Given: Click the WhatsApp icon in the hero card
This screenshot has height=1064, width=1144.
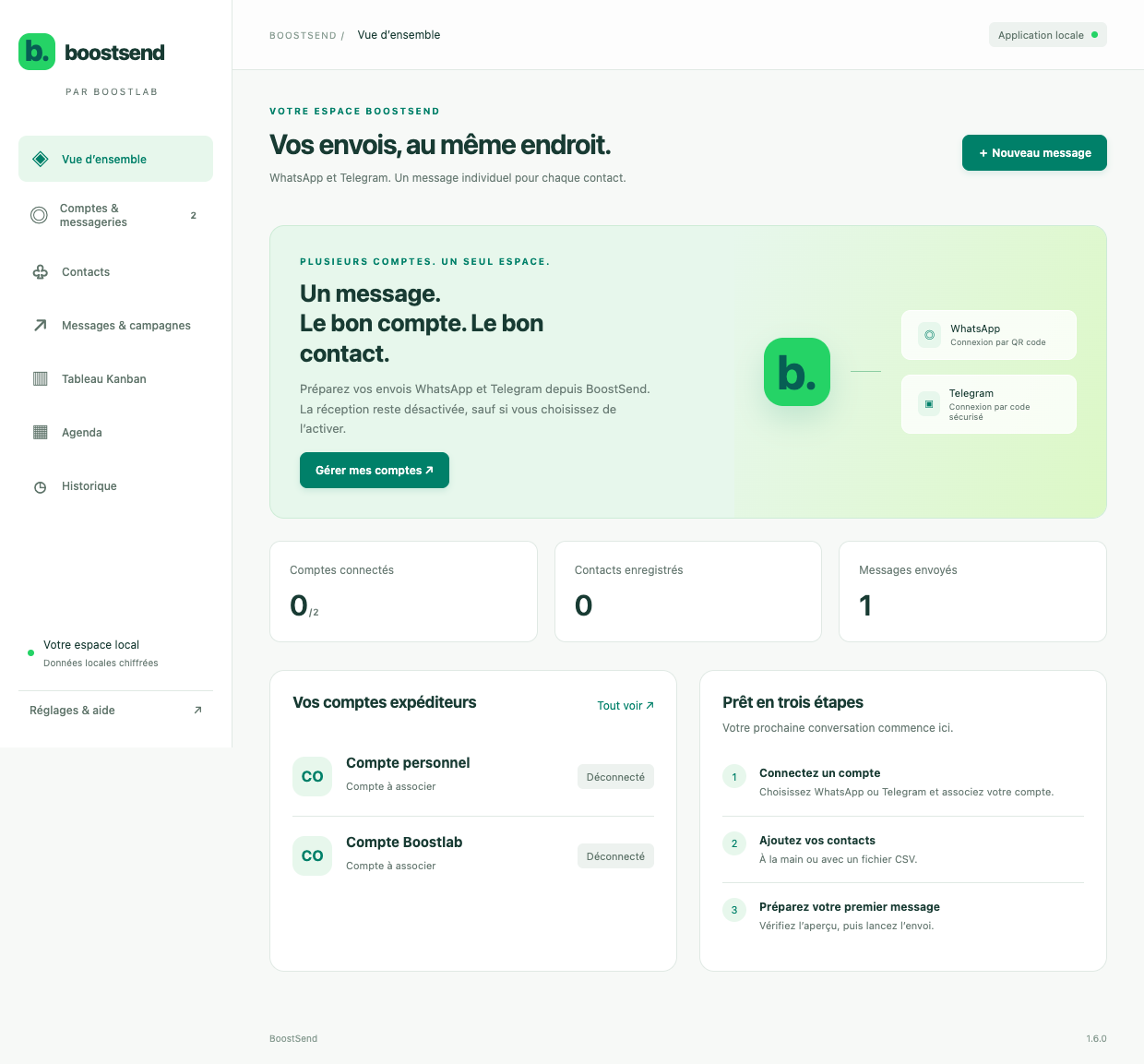Looking at the screenshot, I should click(x=929, y=335).
